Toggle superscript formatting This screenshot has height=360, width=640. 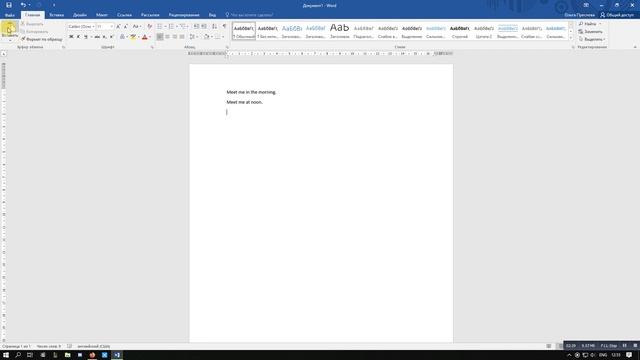click(111, 37)
